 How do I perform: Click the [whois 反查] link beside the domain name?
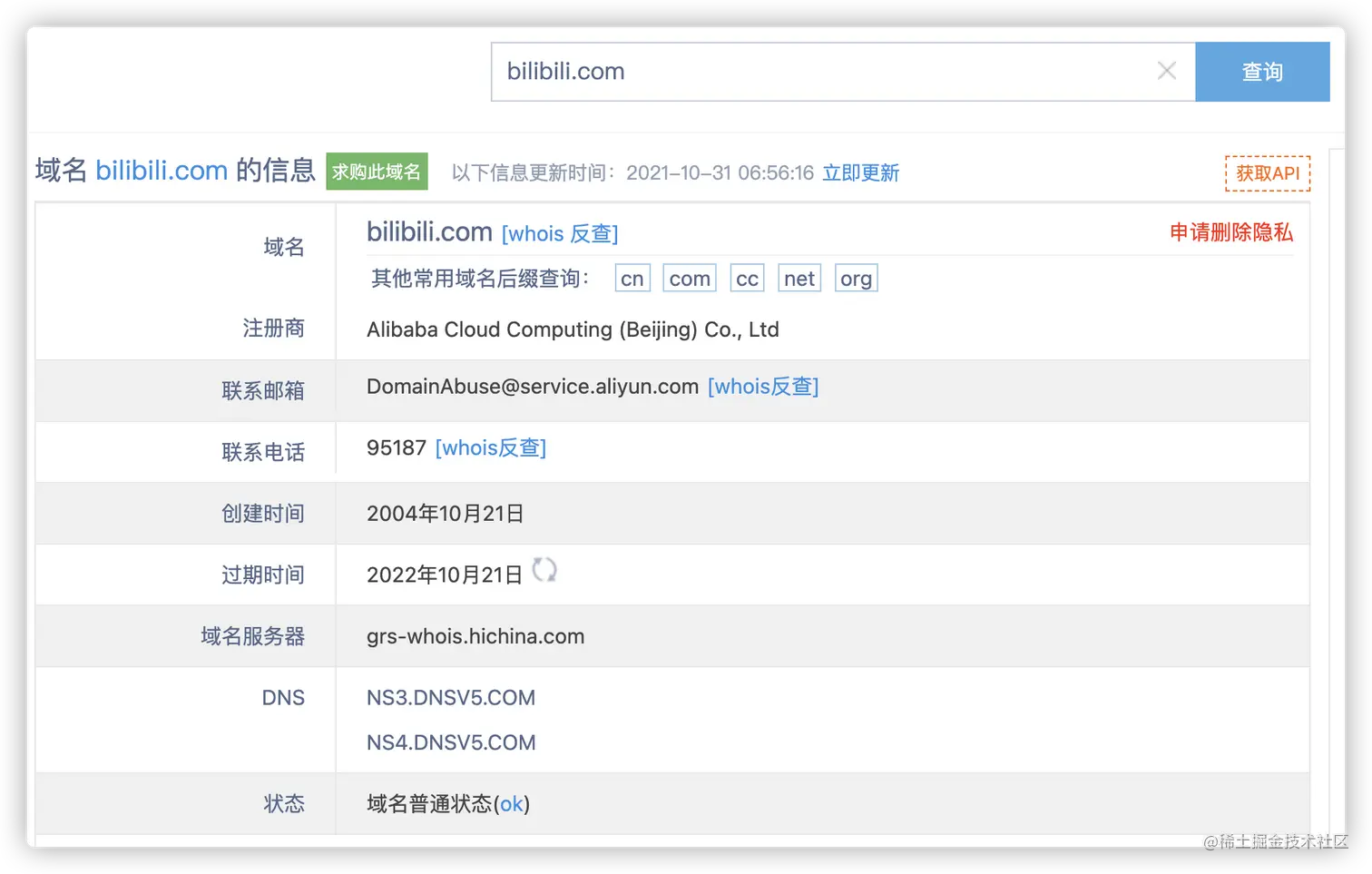(560, 234)
